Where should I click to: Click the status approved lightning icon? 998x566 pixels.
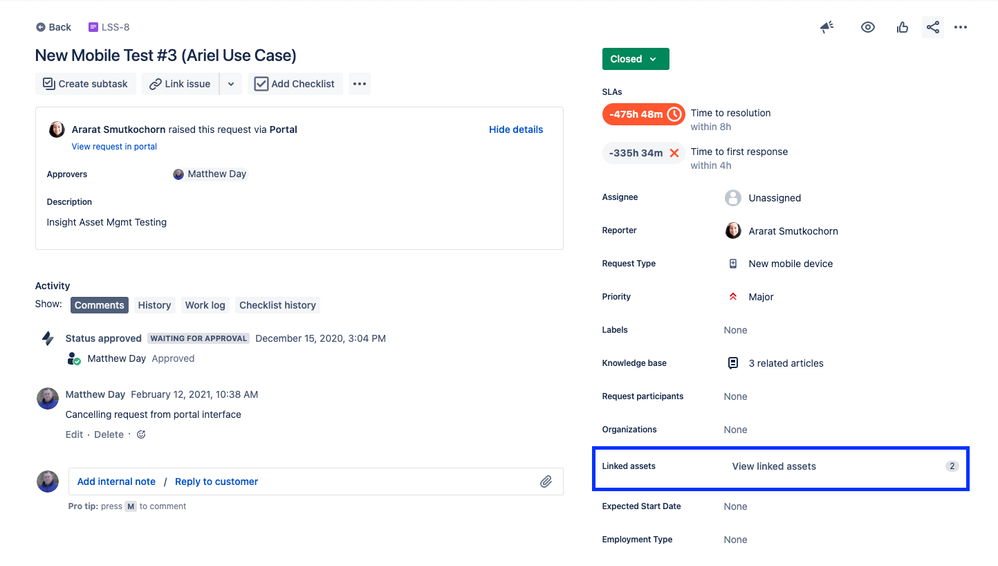click(x=48, y=338)
